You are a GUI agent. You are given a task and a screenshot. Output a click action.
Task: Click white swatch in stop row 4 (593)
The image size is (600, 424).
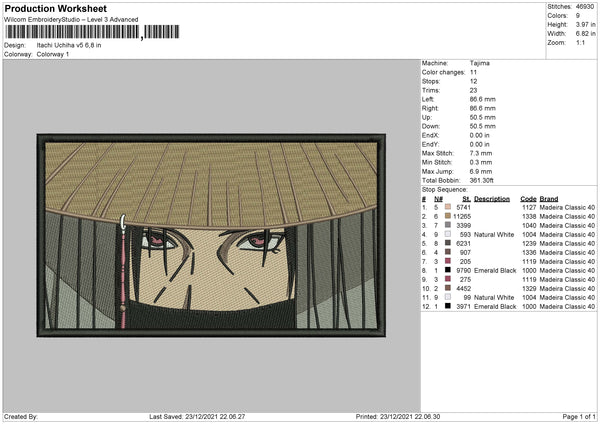click(448, 234)
